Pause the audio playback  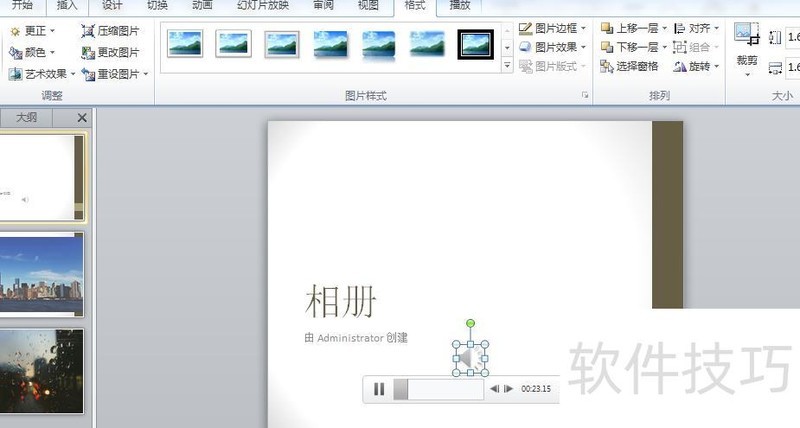coord(379,389)
